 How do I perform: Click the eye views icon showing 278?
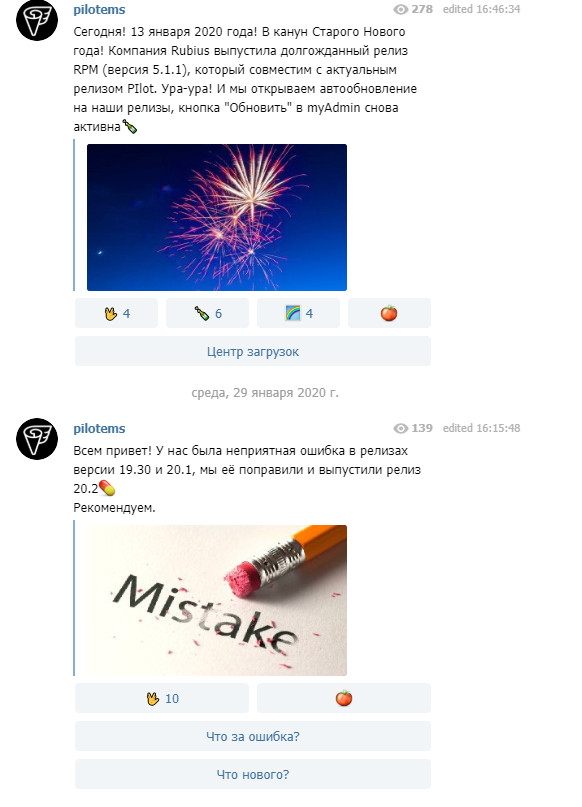coord(400,9)
